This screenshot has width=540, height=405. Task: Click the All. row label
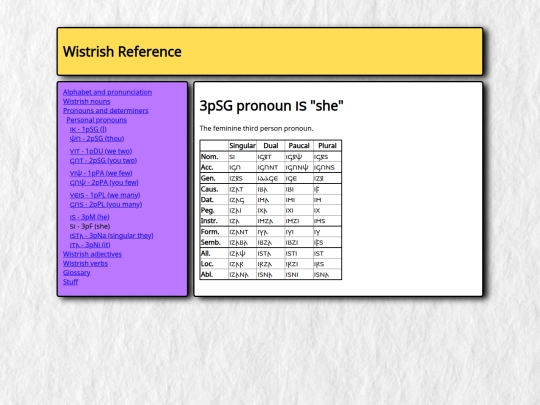pyautogui.click(x=214, y=253)
